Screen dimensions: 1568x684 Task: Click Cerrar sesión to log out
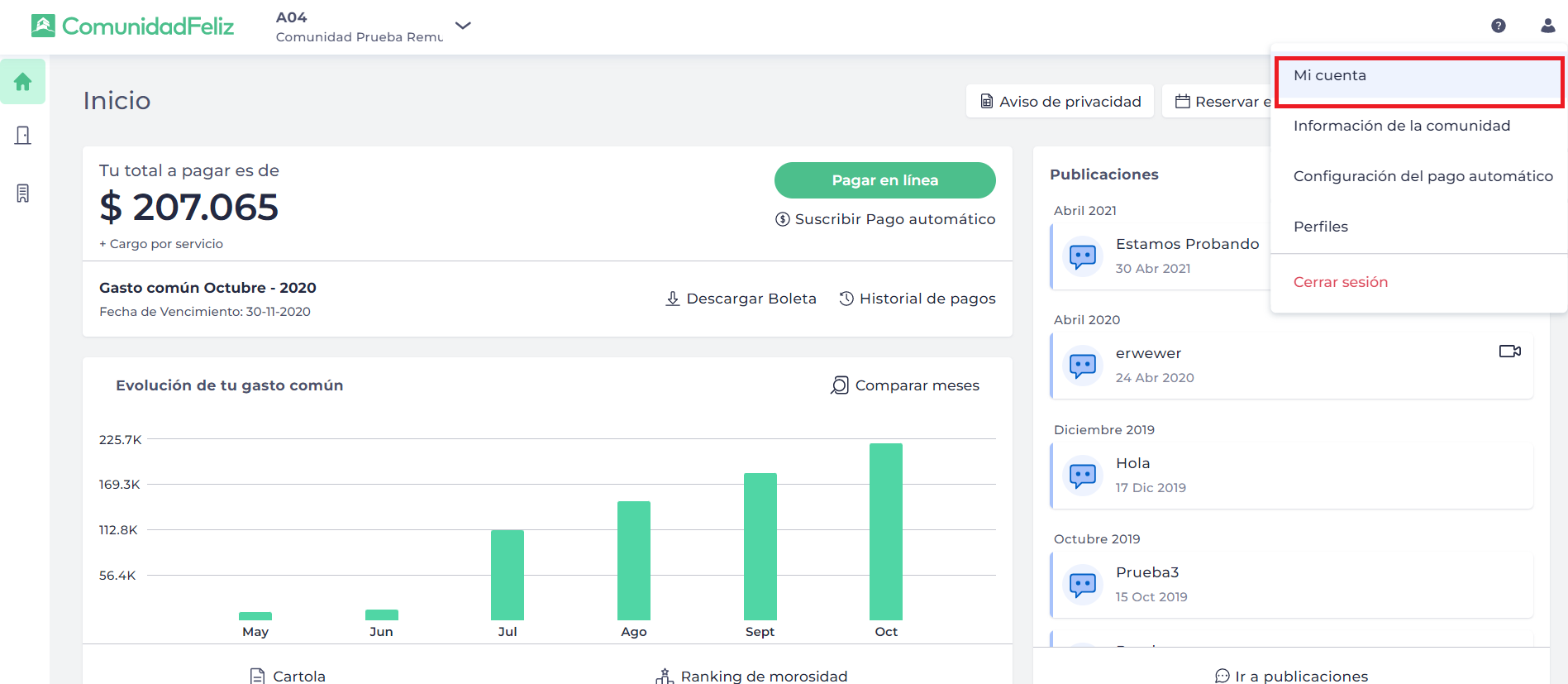click(x=1340, y=282)
